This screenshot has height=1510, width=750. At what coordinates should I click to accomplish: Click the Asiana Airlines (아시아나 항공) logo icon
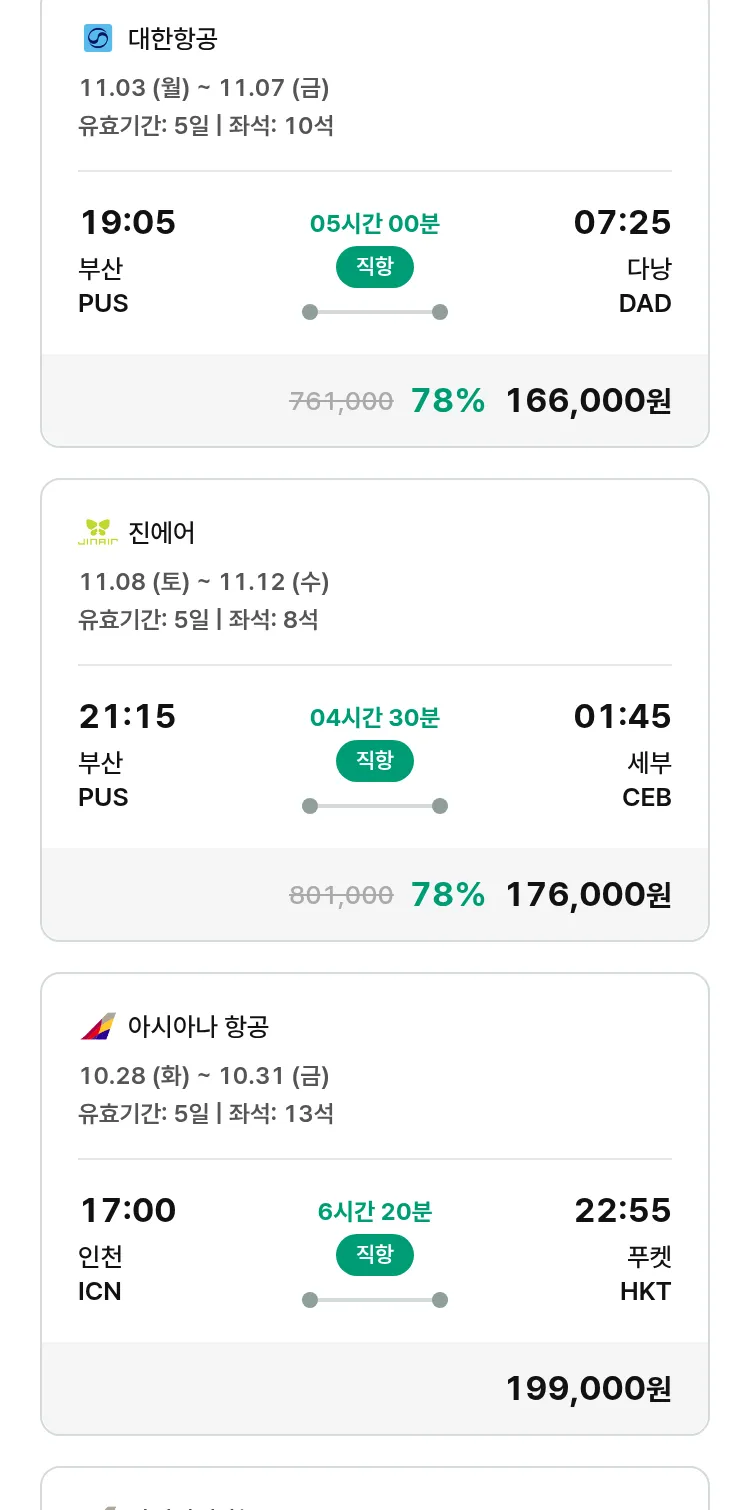tap(98, 1027)
